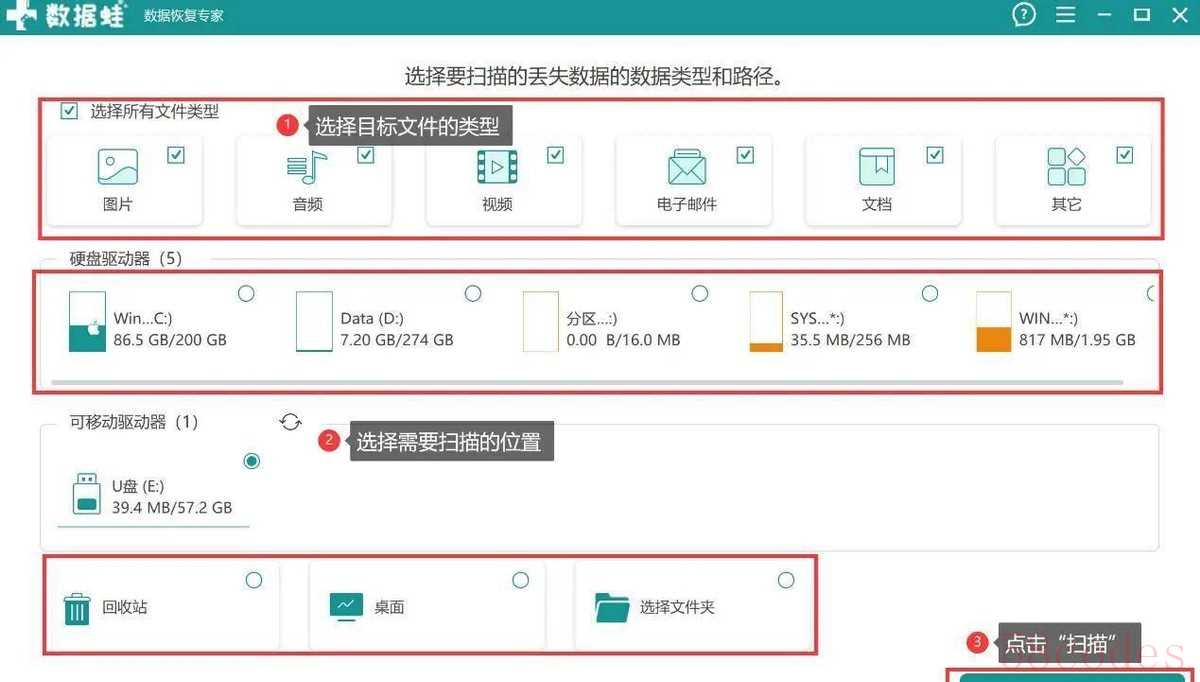This screenshot has height=682, width=1200.
Task: Click the 数据恢复专家 title text
Action: tap(184, 16)
